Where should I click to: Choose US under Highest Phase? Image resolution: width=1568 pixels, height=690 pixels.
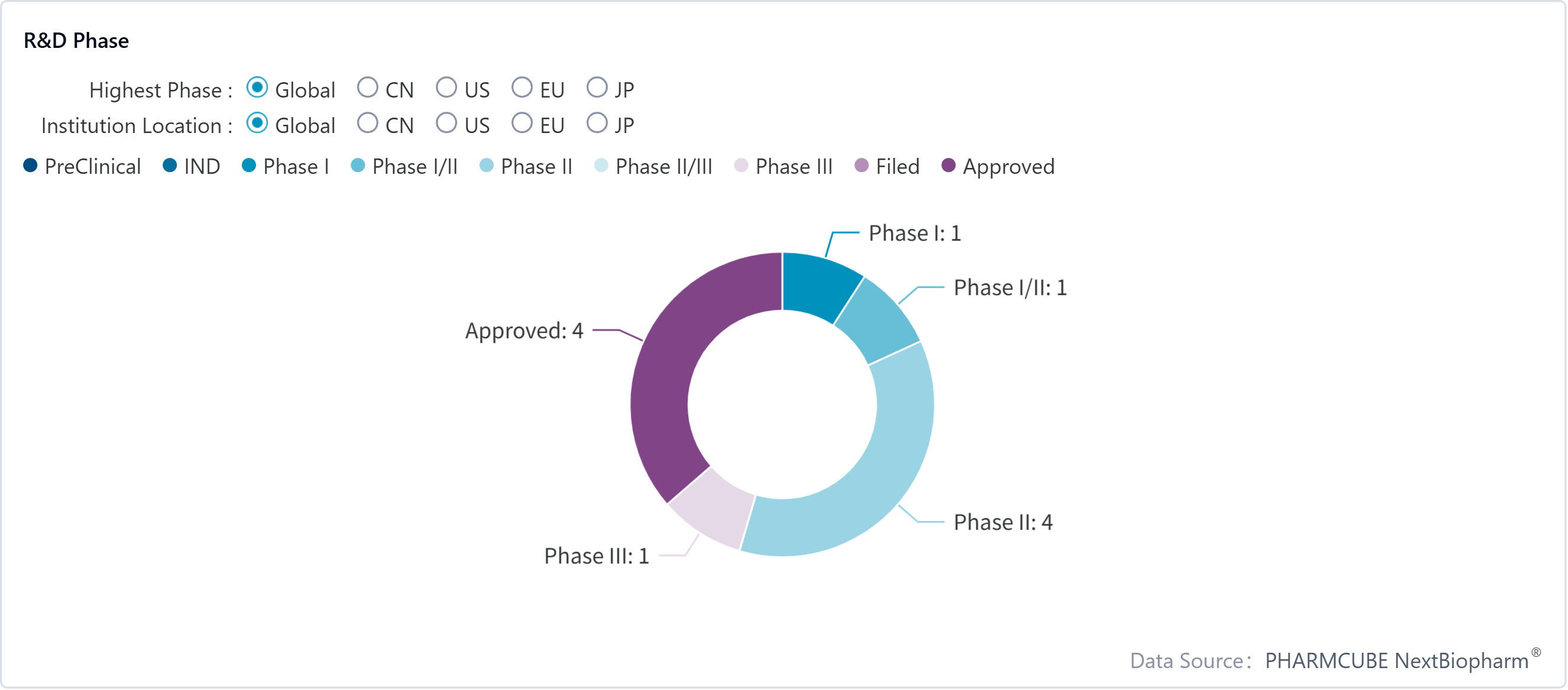[x=446, y=88]
